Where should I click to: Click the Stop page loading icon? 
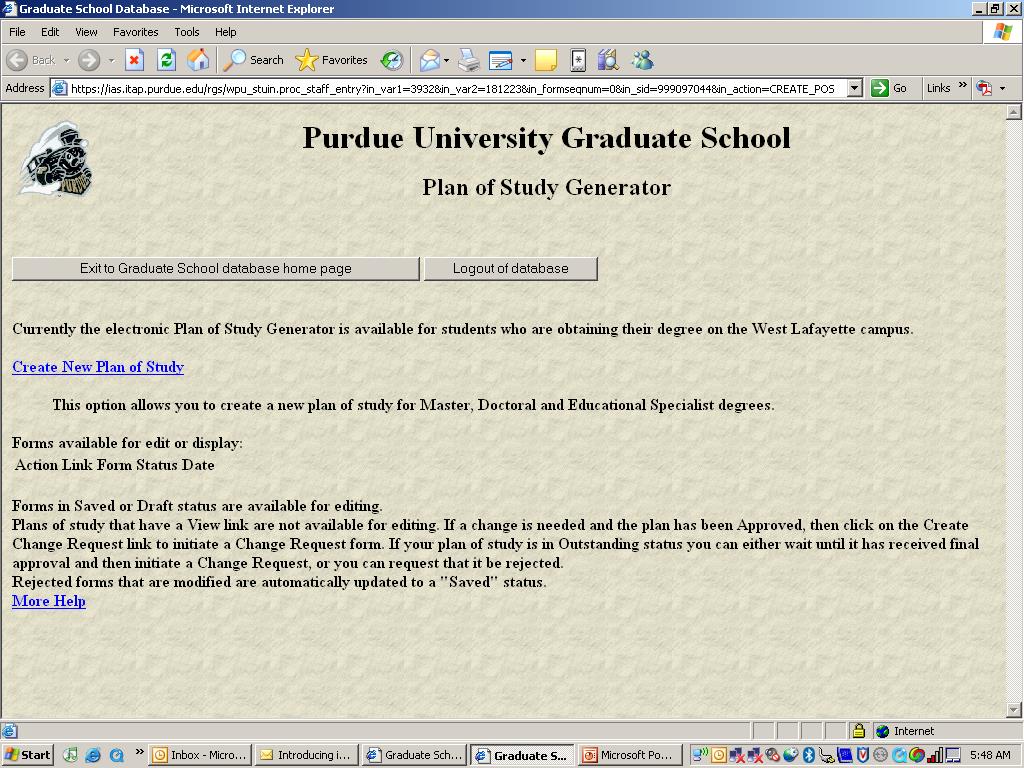click(x=134, y=60)
